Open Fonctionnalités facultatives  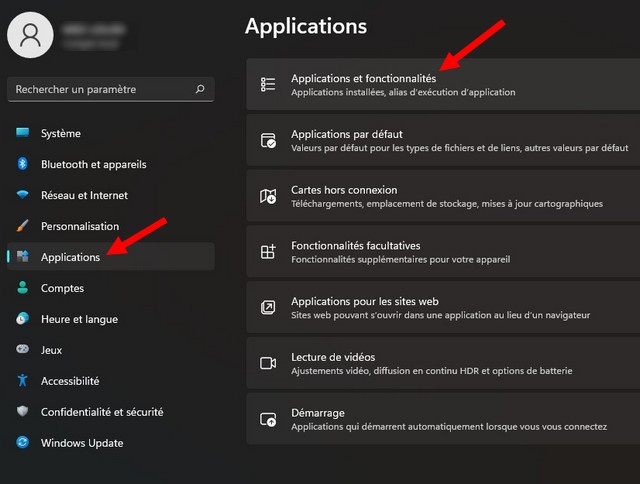[x=443, y=251]
